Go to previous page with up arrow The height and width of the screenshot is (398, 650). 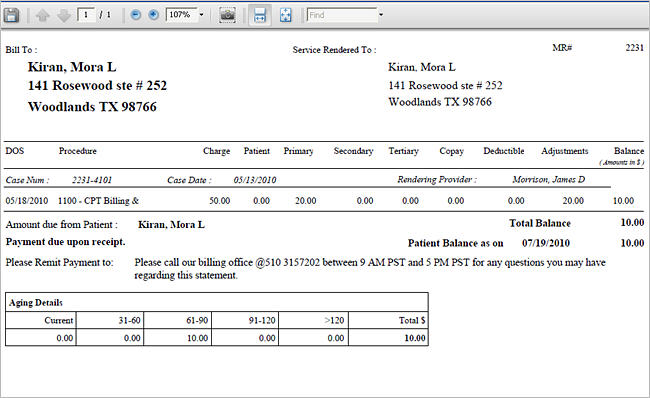(x=42, y=15)
